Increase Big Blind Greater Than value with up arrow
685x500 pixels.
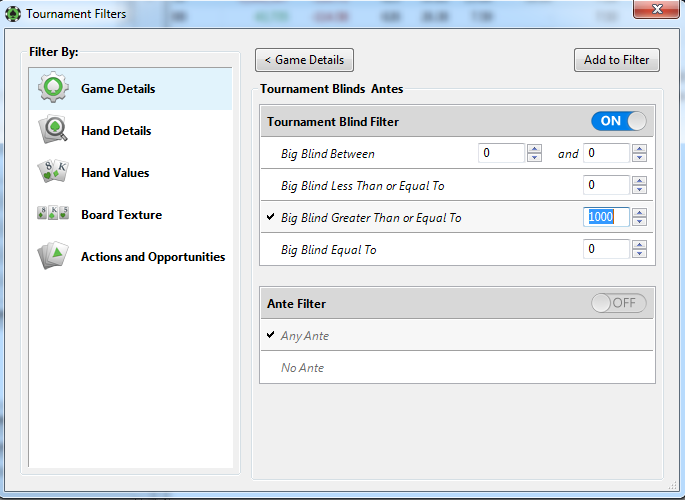(640, 213)
